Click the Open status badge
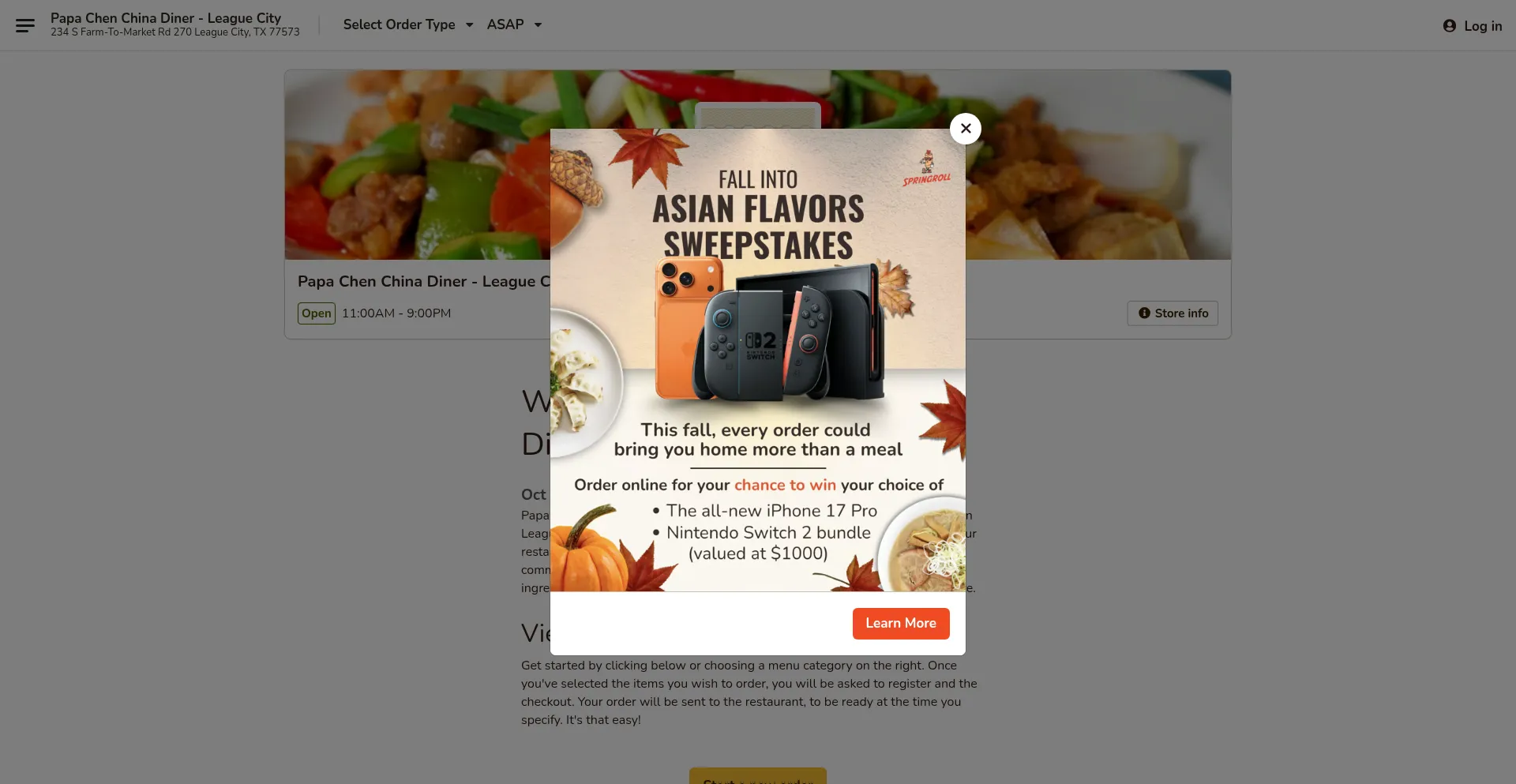Image resolution: width=1516 pixels, height=784 pixels. click(x=317, y=313)
